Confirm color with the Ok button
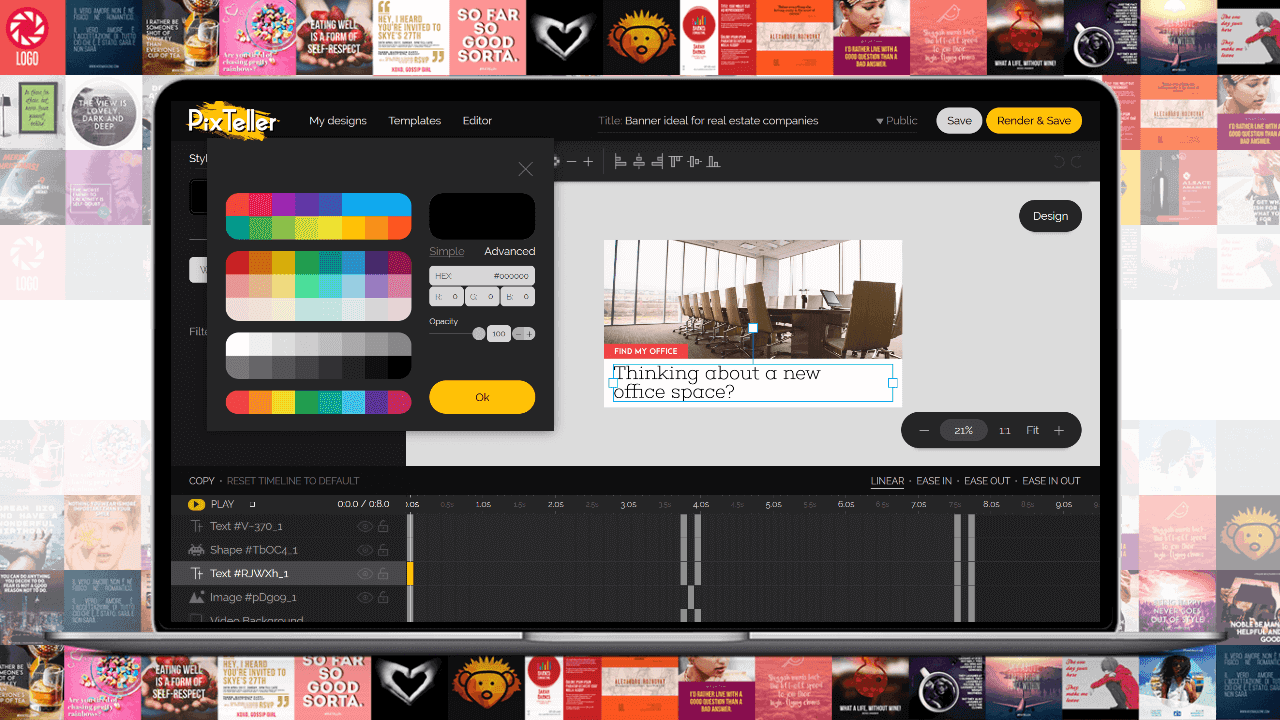1280x720 pixels. pos(482,397)
